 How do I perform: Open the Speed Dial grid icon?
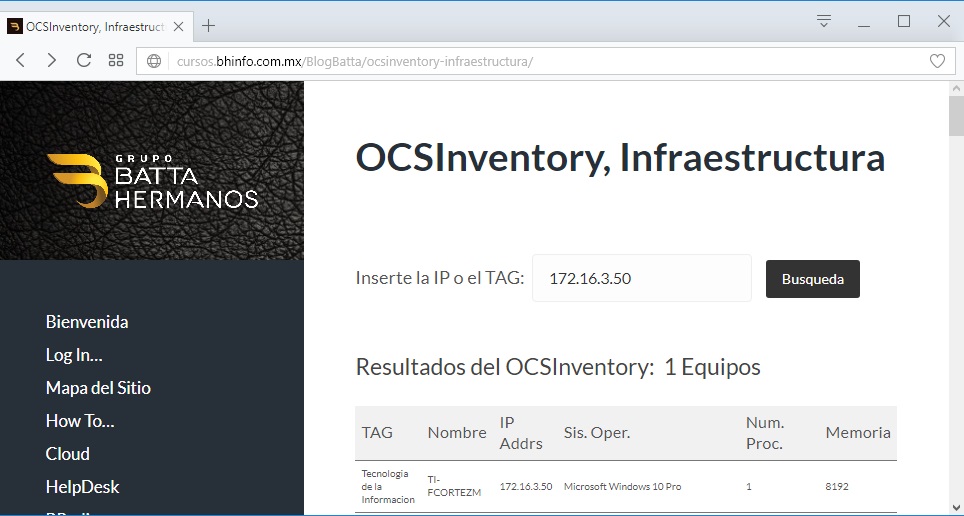116,60
